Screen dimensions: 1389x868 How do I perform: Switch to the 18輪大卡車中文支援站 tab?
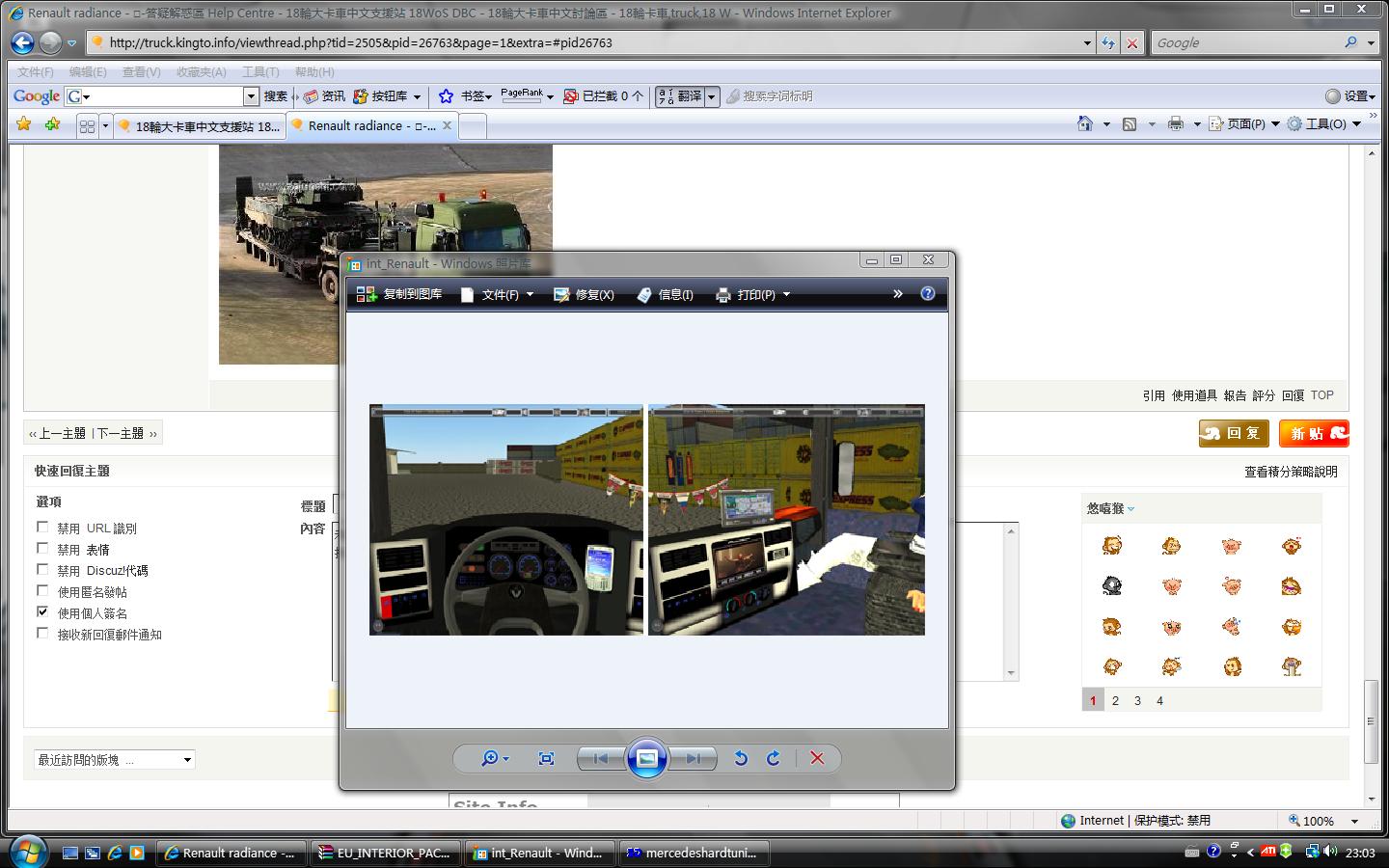pos(199,126)
